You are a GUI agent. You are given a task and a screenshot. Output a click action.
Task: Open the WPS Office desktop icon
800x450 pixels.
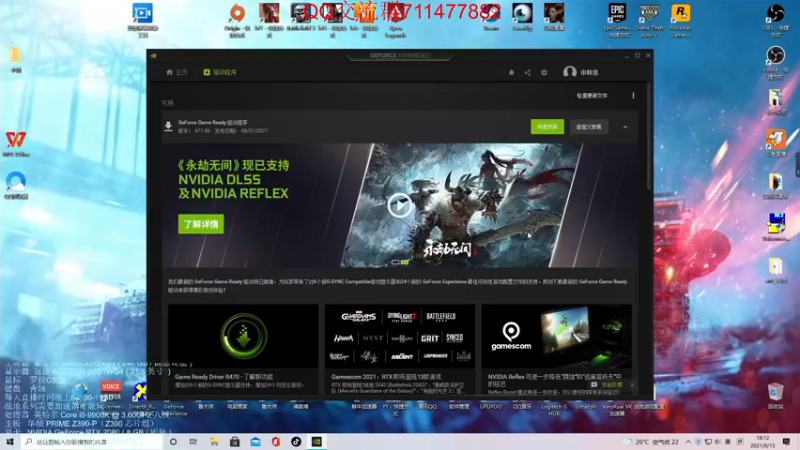tap(16, 144)
